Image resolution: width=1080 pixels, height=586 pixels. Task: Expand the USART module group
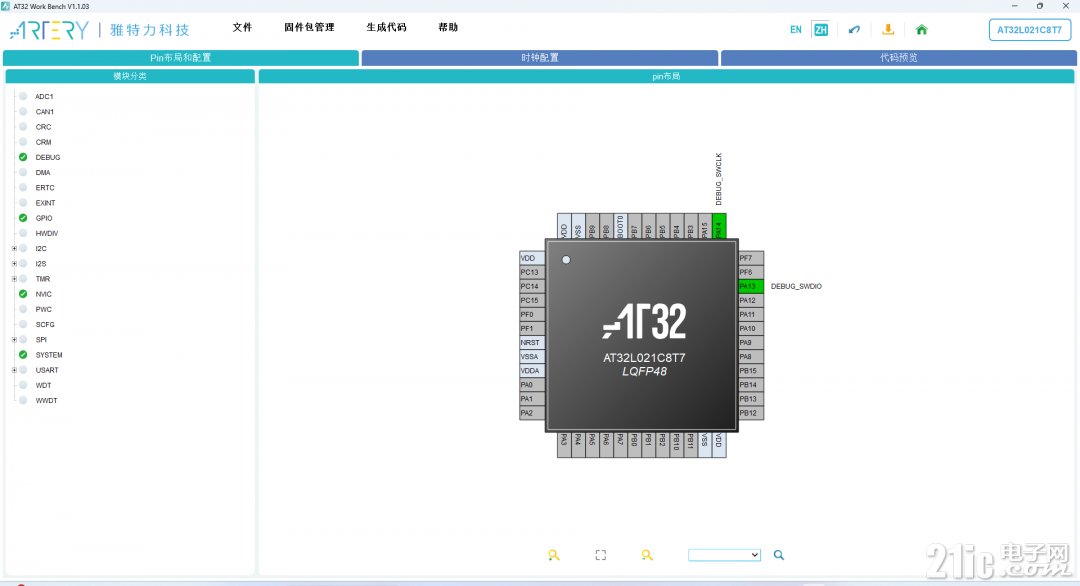point(14,370)
